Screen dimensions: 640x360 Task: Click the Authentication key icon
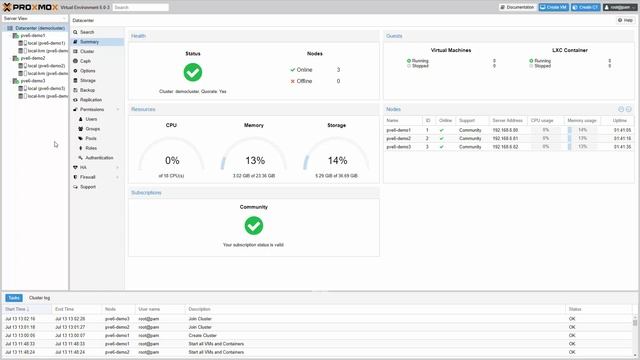(80, 158)
